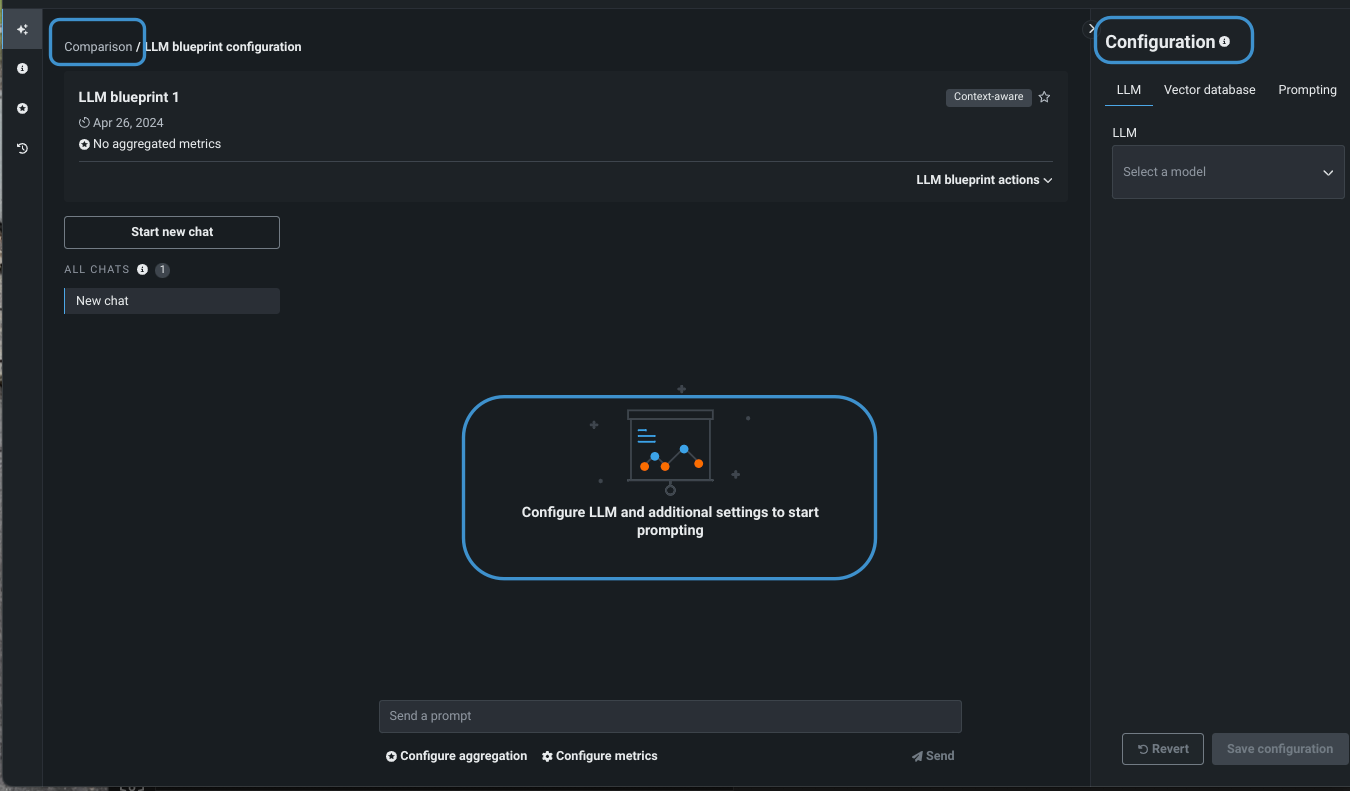Image resolution: width=1350 pixels, height=791 pixels.
Task: Click the Send a prompt input field
Action: pyautogui.click(x=669, y=716)
